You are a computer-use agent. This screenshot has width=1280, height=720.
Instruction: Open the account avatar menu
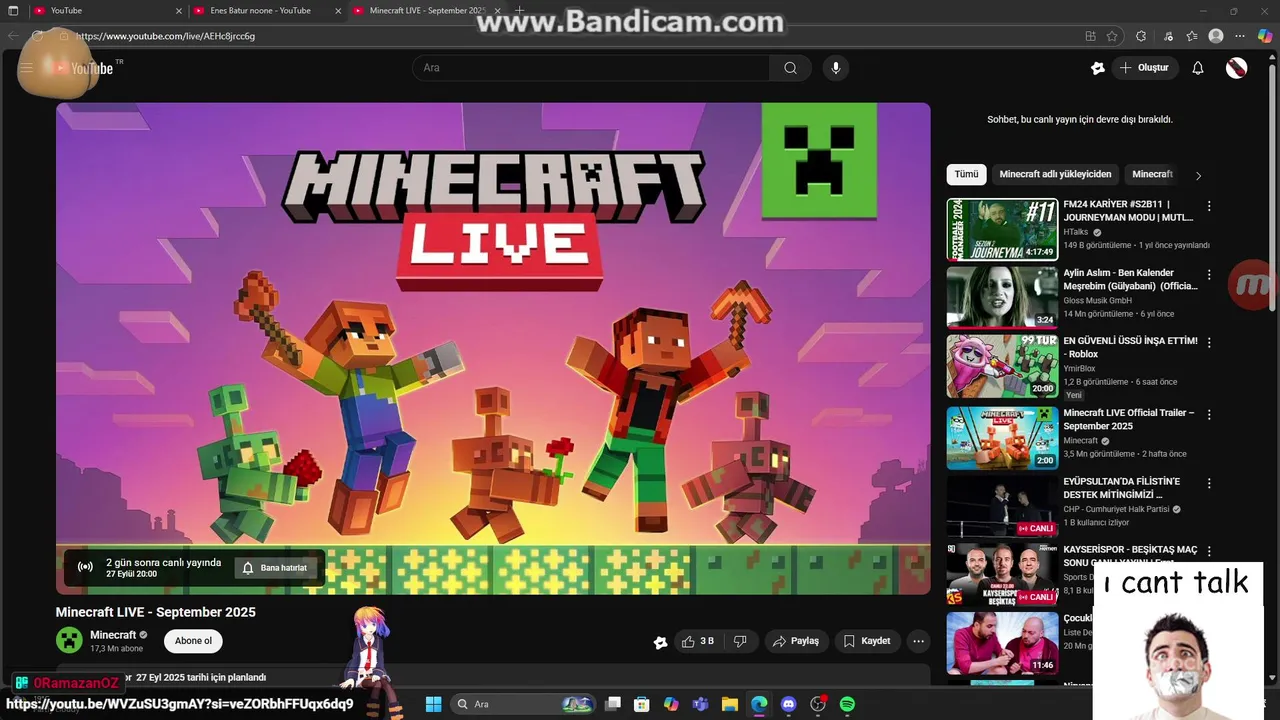point(1237,68)
